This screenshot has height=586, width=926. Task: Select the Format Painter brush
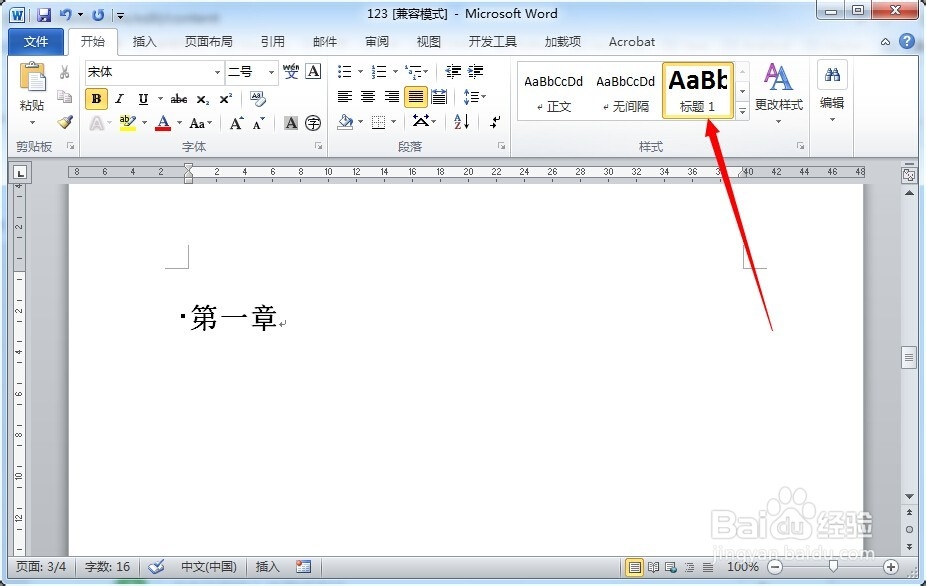(65, 122)
